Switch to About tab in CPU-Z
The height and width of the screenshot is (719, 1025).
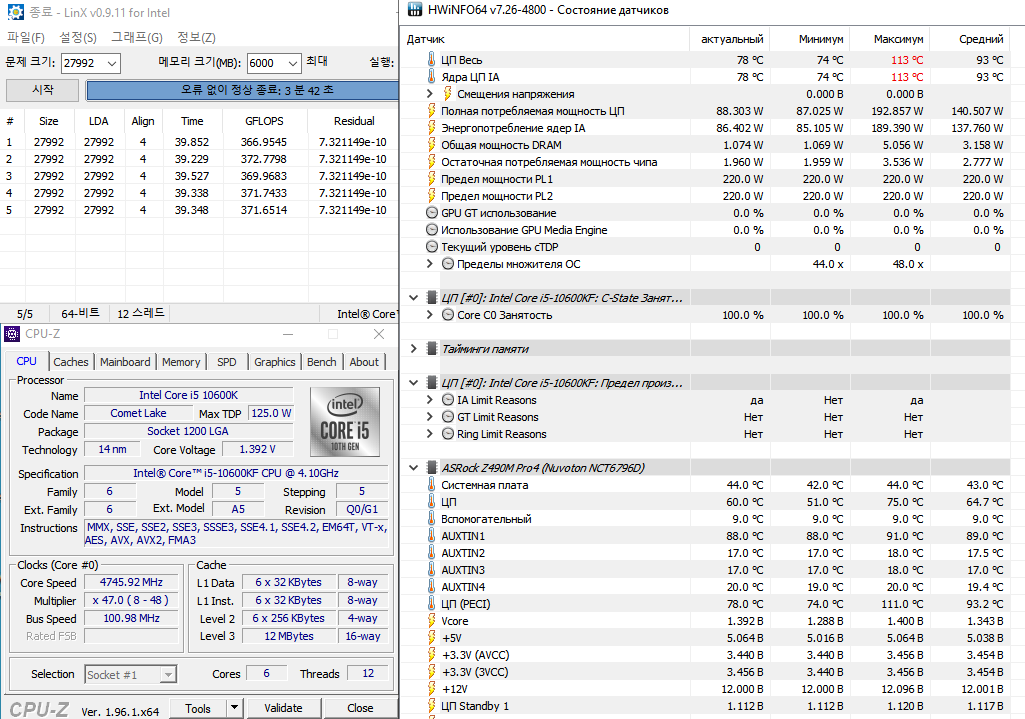coord(364,362)
